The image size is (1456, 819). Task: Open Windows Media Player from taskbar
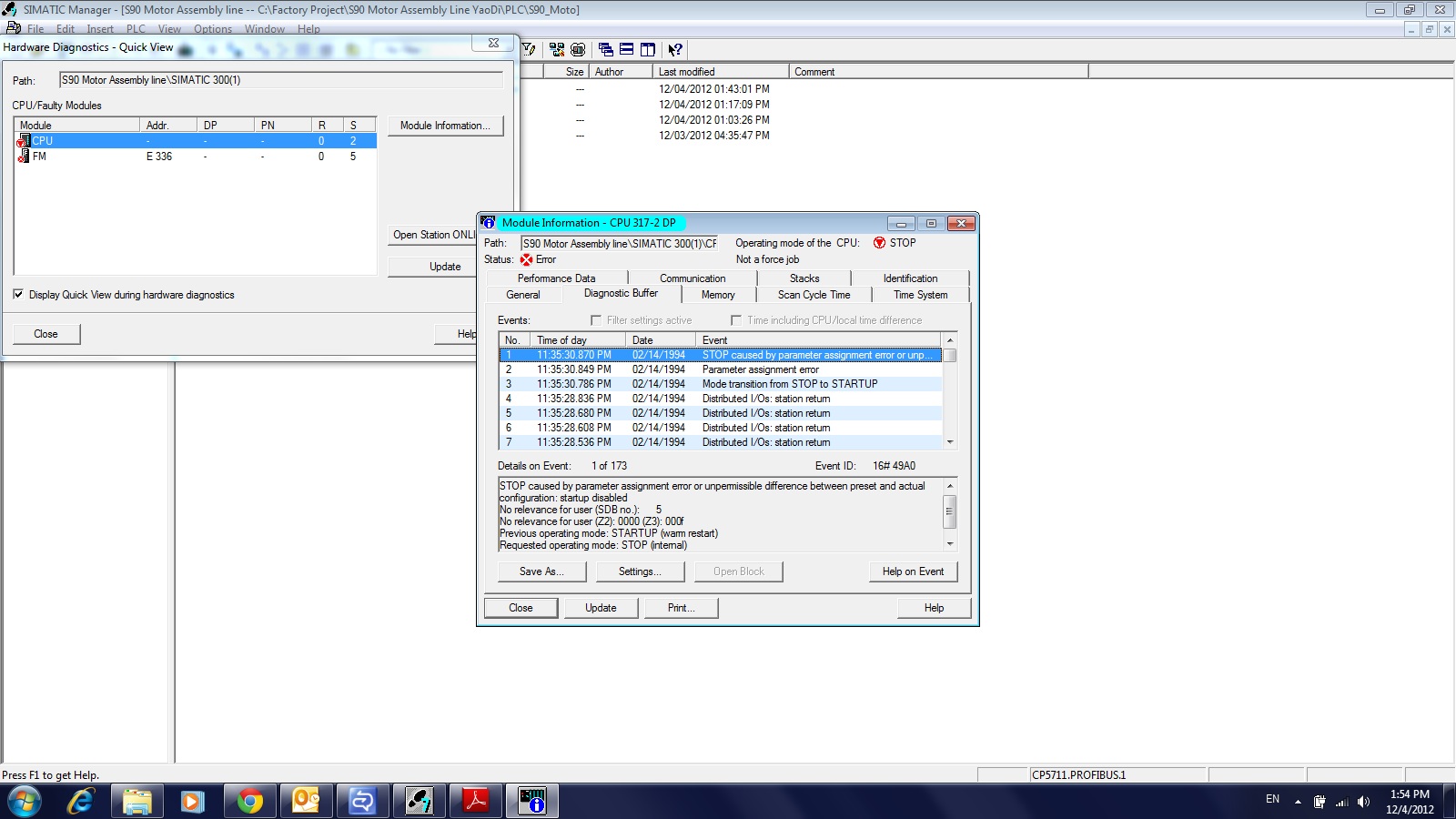click(194, 802)
